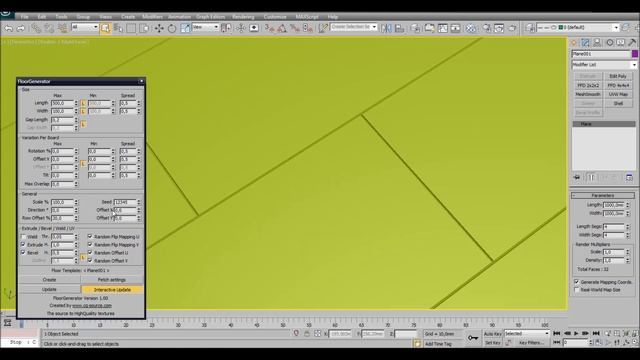The image size is (640, 360).
Task: Toggle Random Flip Mapping V checkbox
Action: coord(90,244)
